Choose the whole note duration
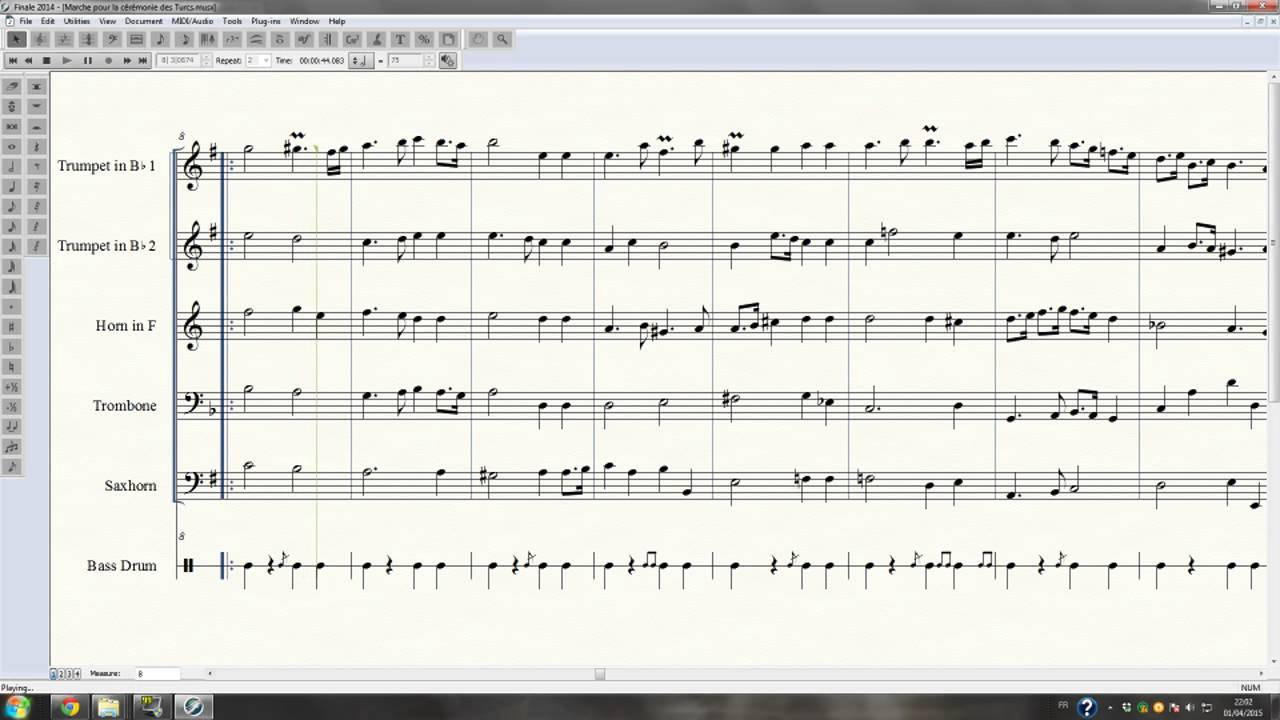This screenshot has height=720, width=1280. coord(12,146)
